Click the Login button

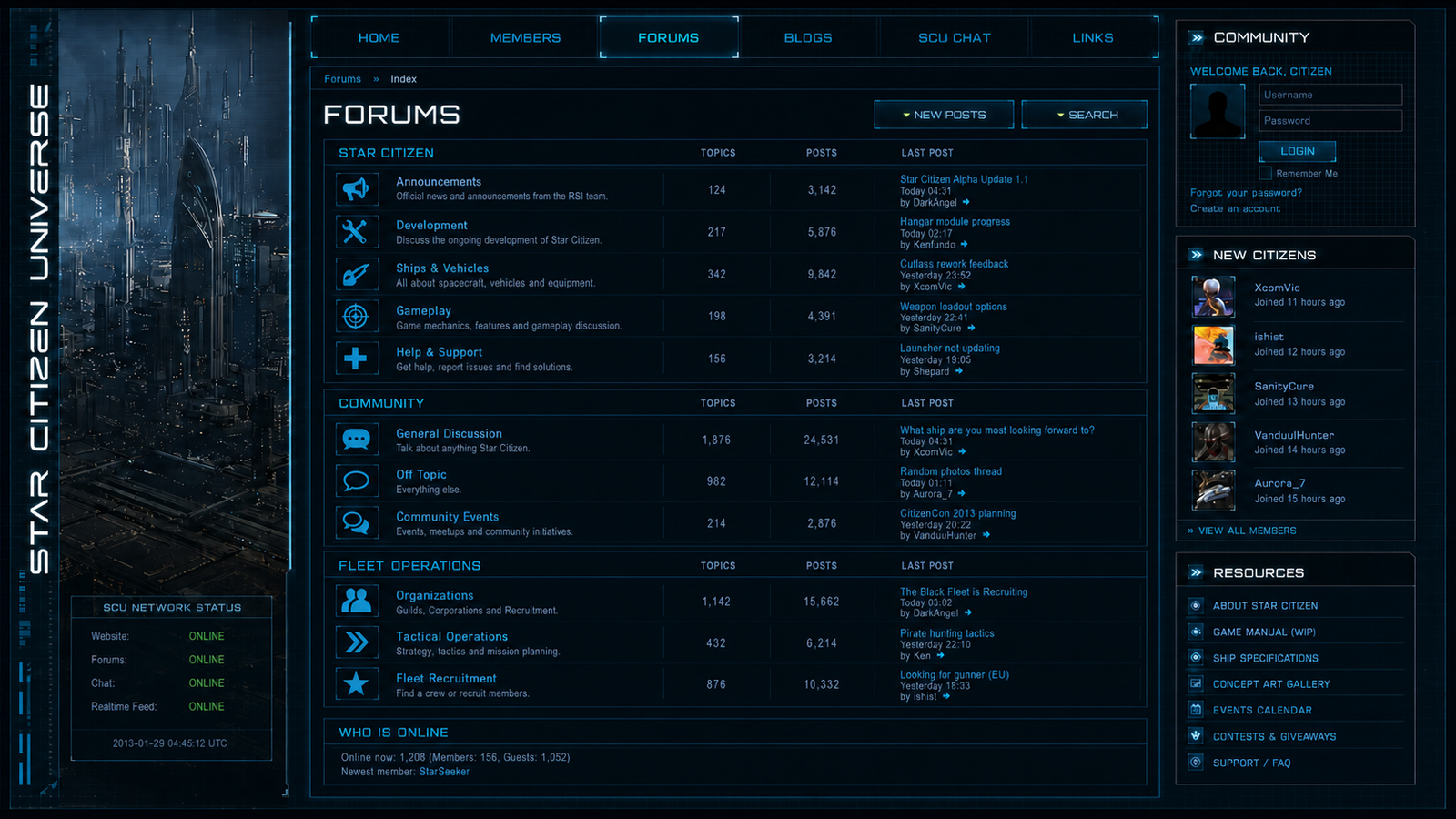click(x=1298, y=151)
